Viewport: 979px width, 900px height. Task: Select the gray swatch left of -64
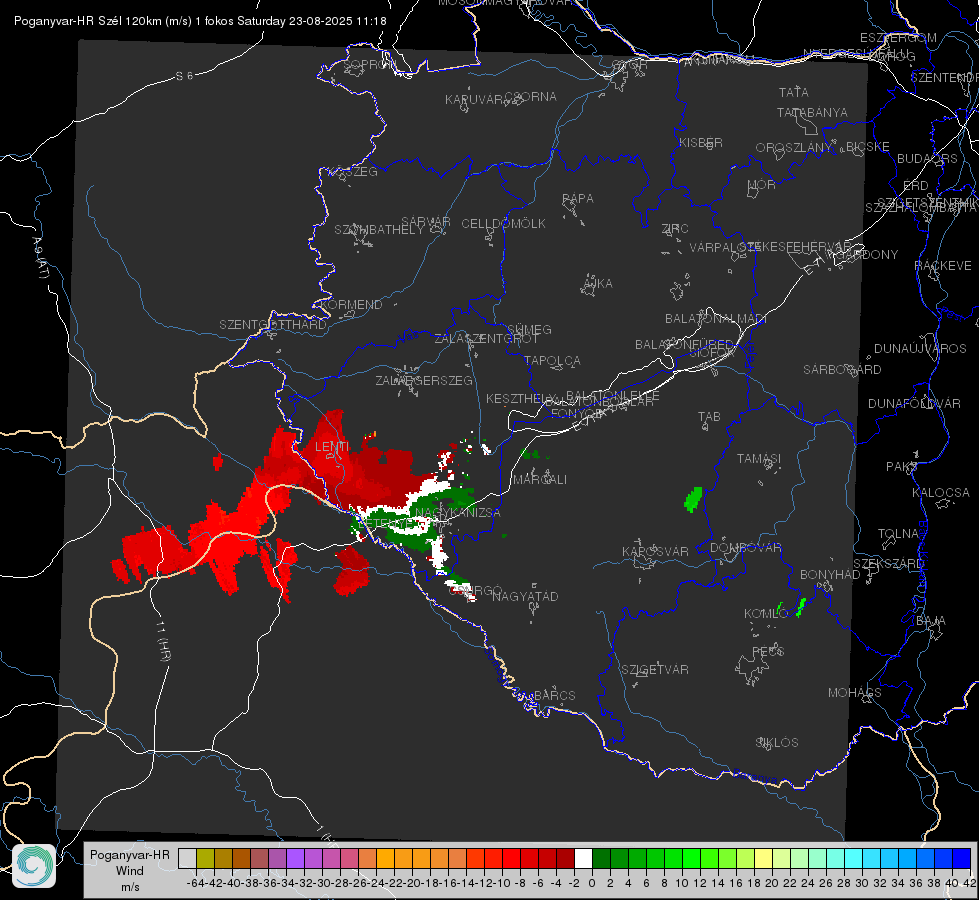point(187,858)
